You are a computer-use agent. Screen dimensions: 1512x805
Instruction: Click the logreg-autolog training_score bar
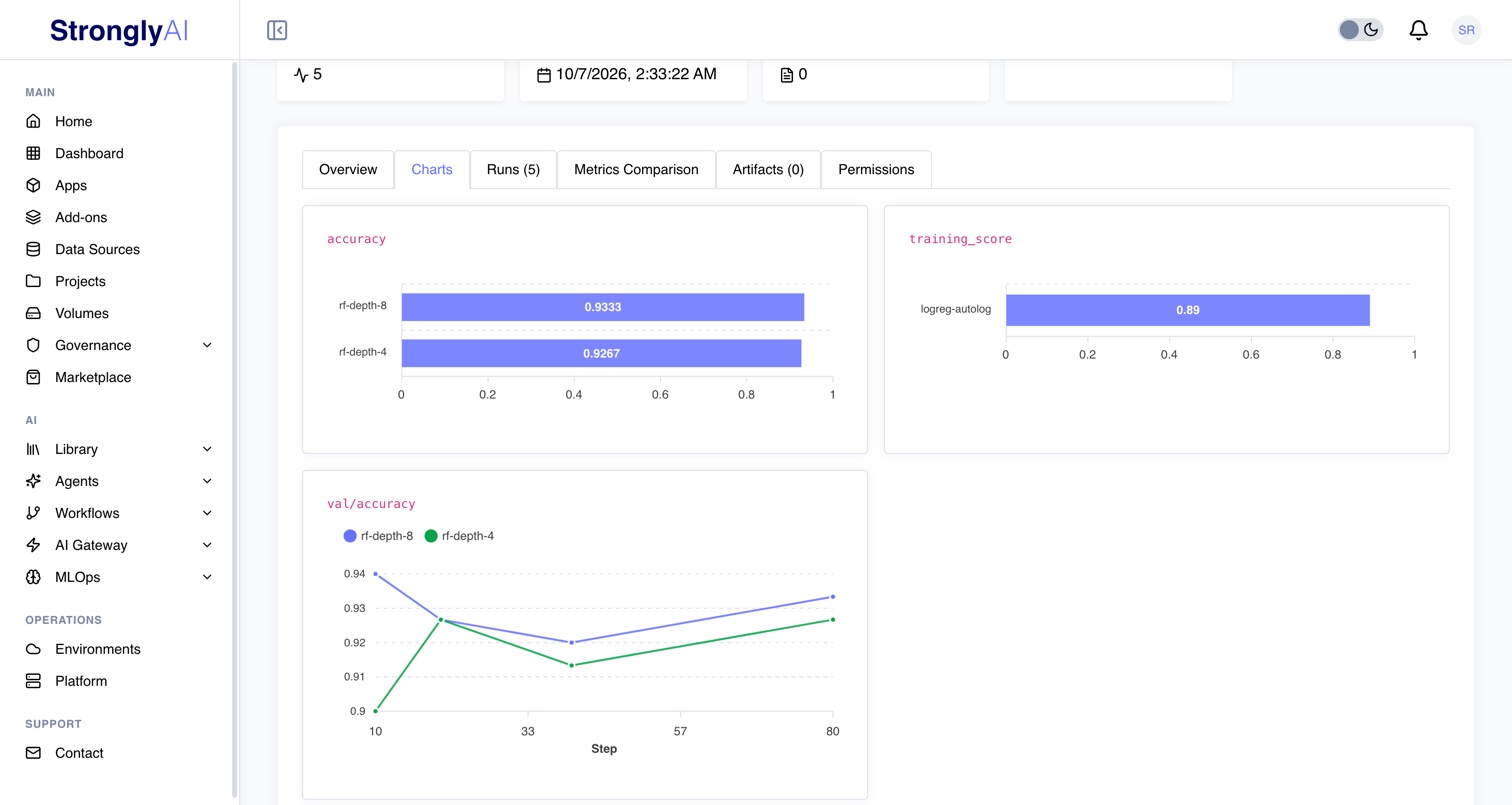1188,310
